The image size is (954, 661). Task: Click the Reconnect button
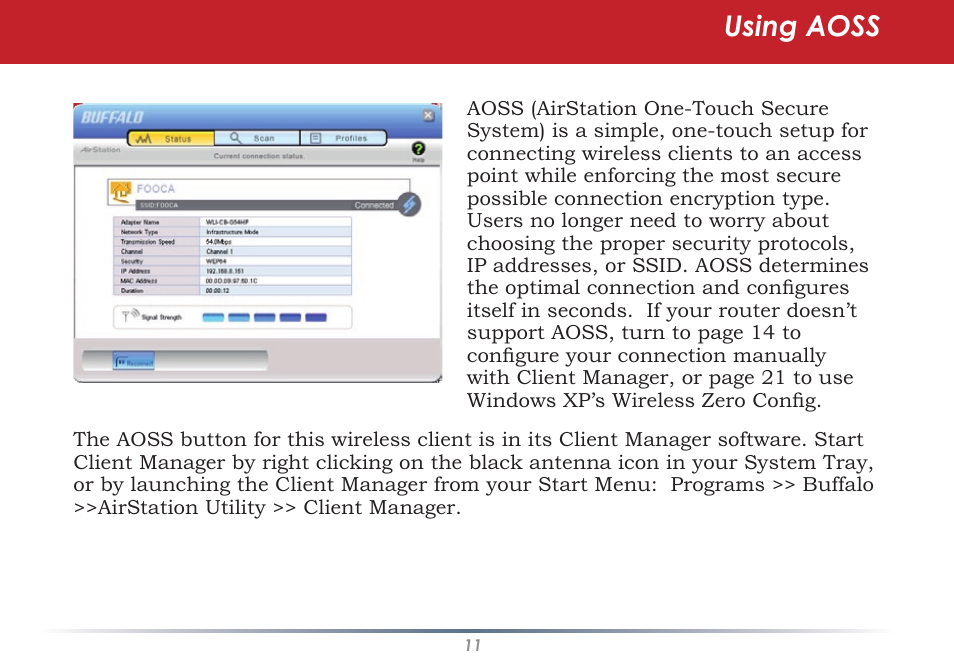(x=134, y=361)
